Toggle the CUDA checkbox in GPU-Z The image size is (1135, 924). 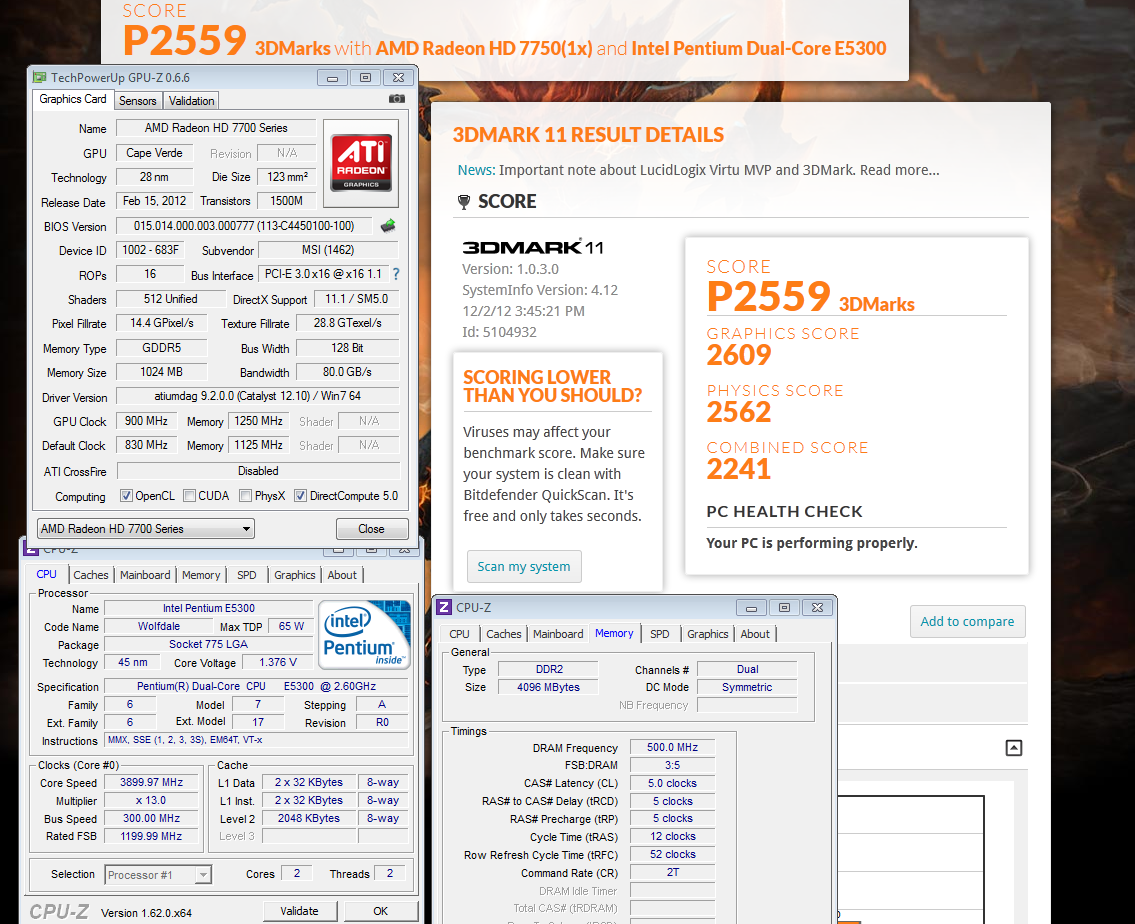click(x=190, y=496)
